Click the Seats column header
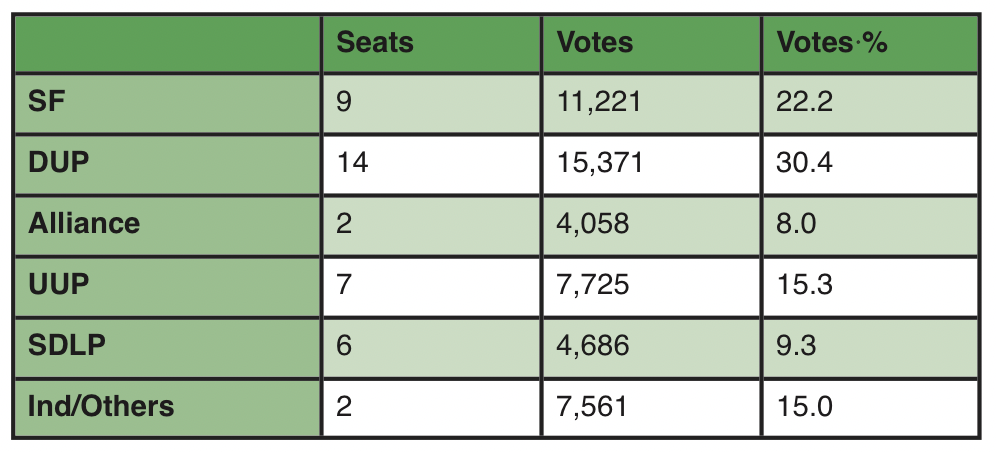Screen dimensions: 996x452 (x=375, y=42)
